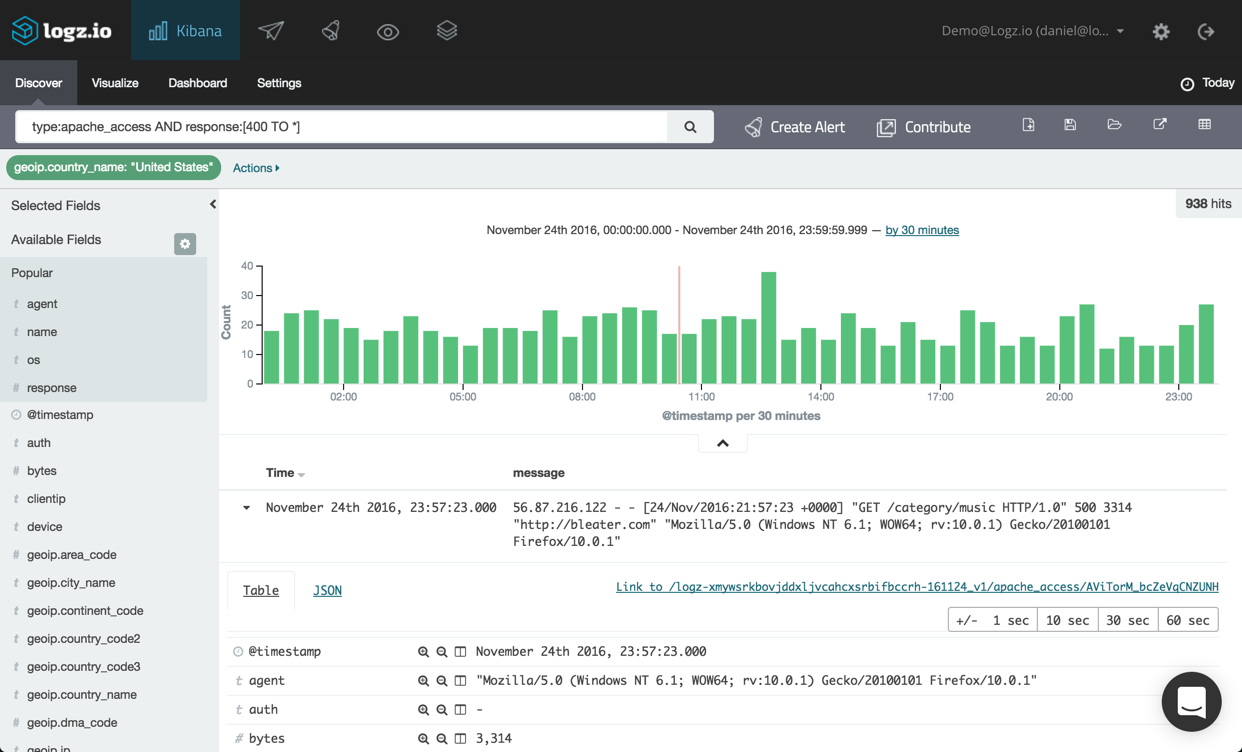Viewport: 1242px width, 752px height.
Task: Click the logout icon
Action: coord(1206,32)
